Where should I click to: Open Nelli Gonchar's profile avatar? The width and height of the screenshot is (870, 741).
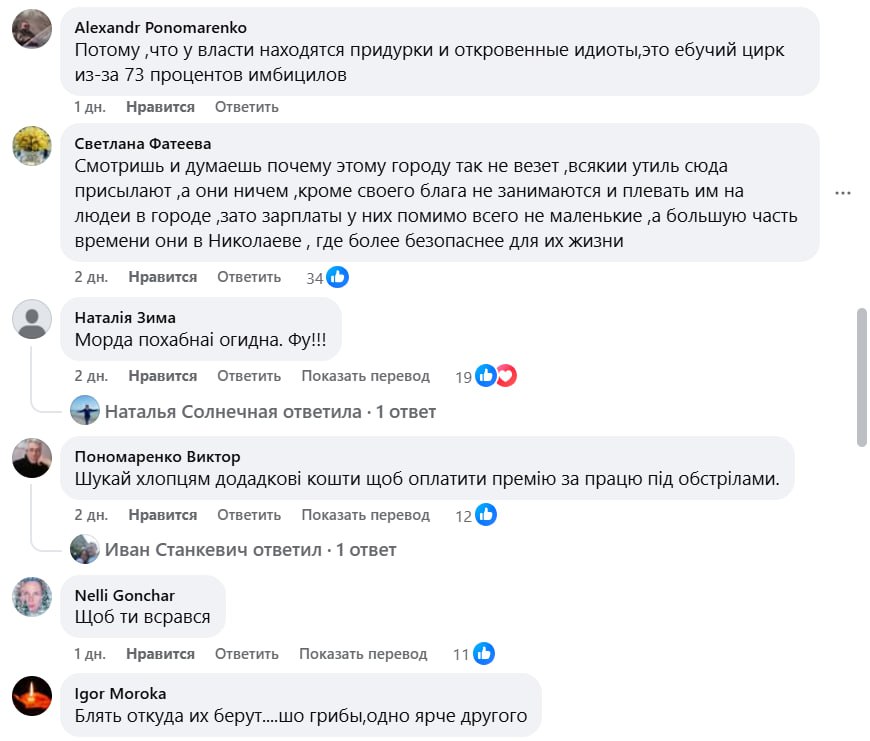31,597
